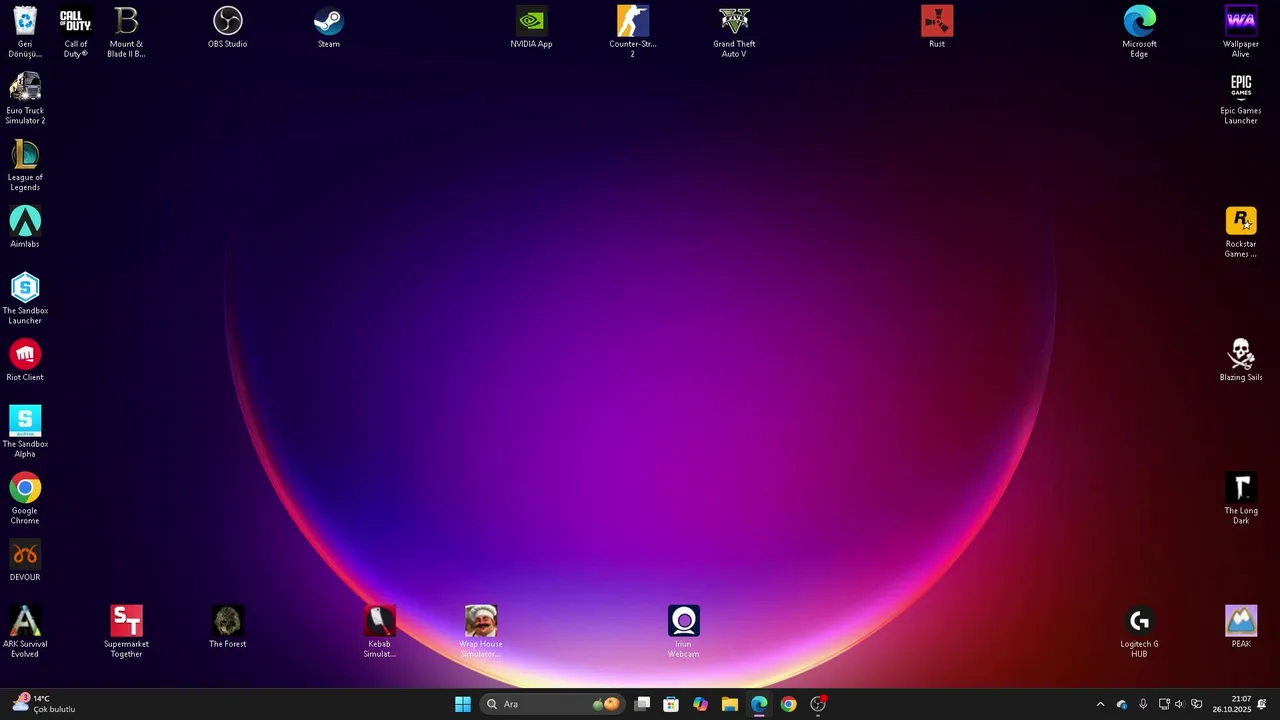Open The Forest game shortcut
Screen dimensions: 1280x720
(227, 627)
